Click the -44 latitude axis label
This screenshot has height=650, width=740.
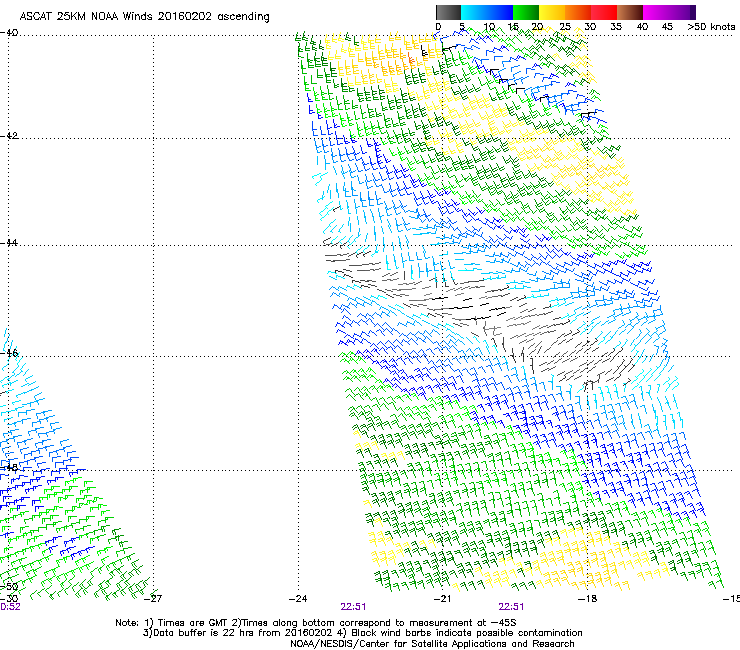coord(9,243)
